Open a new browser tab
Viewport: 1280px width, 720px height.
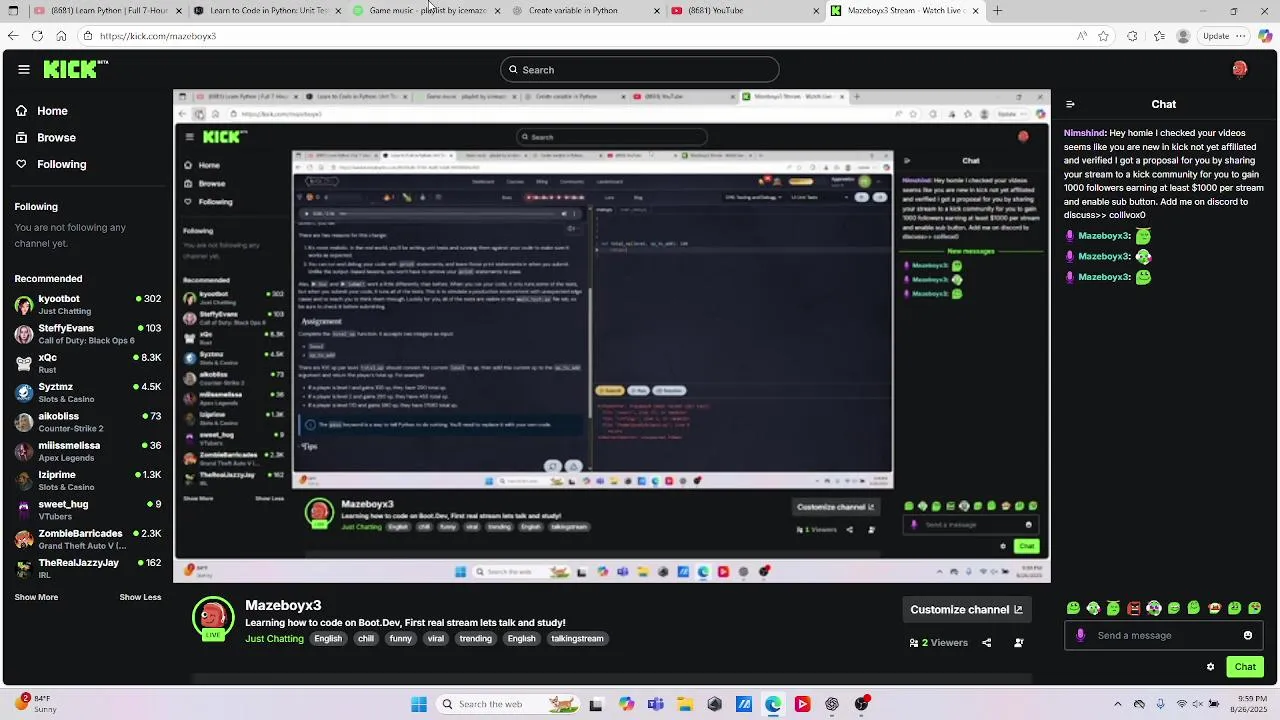(997, 11)
